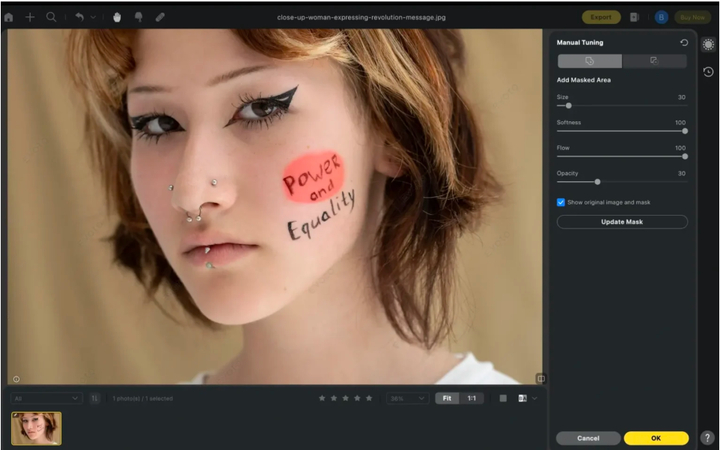Rate the photo four stars

pyautogui.click(x=357, y=398)
